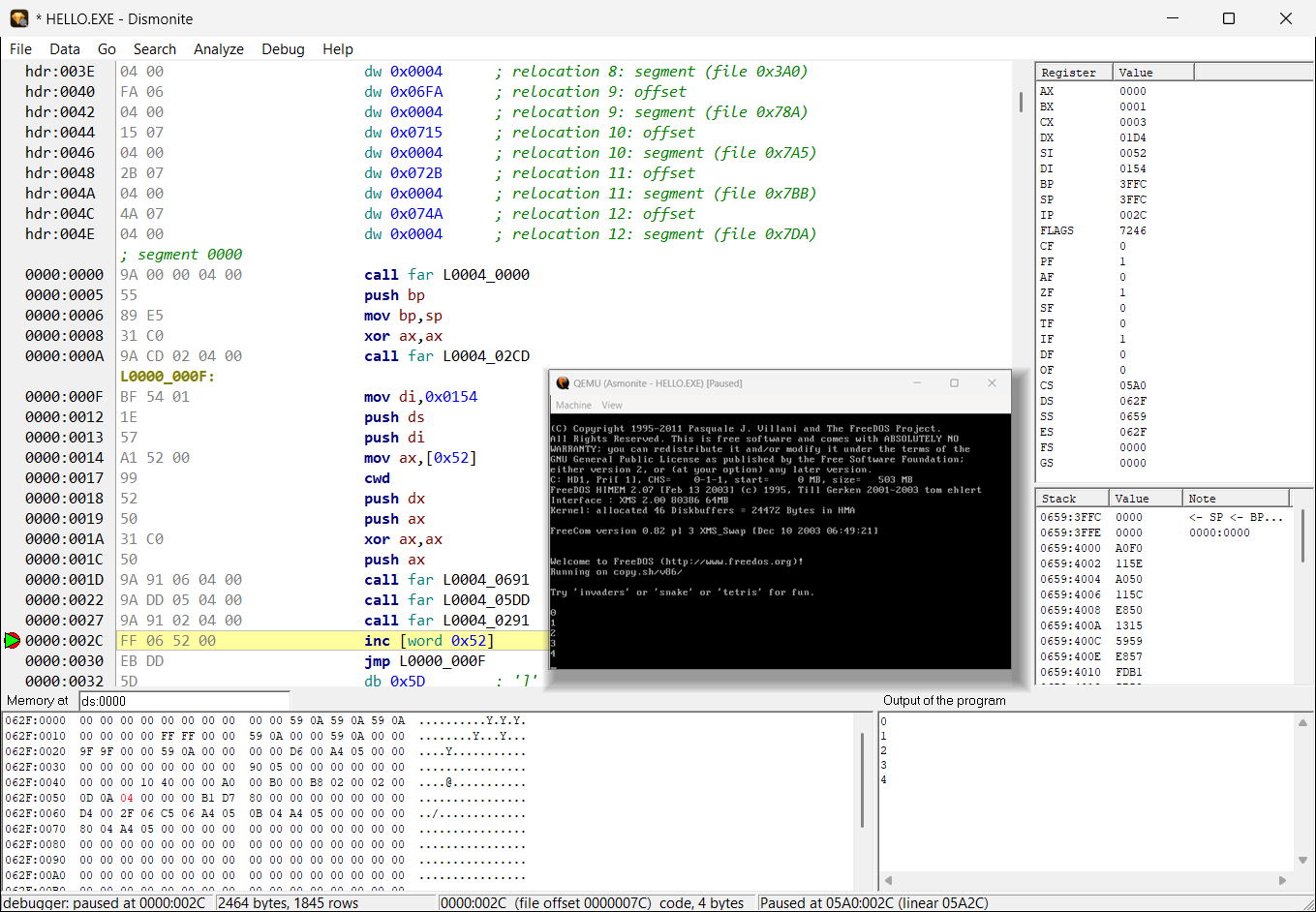Click the Note column header in stack panel
The image size is (1316, 912).
point(1237,499)
